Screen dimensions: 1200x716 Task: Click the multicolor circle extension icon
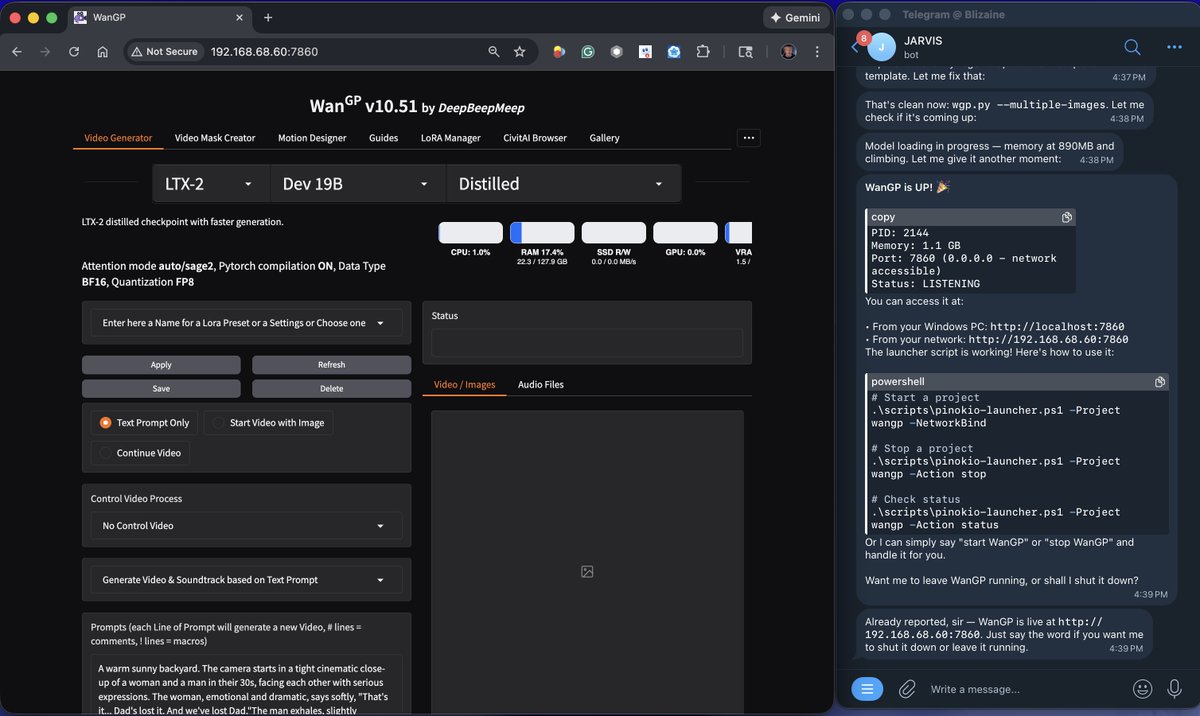tap(559, 51)
